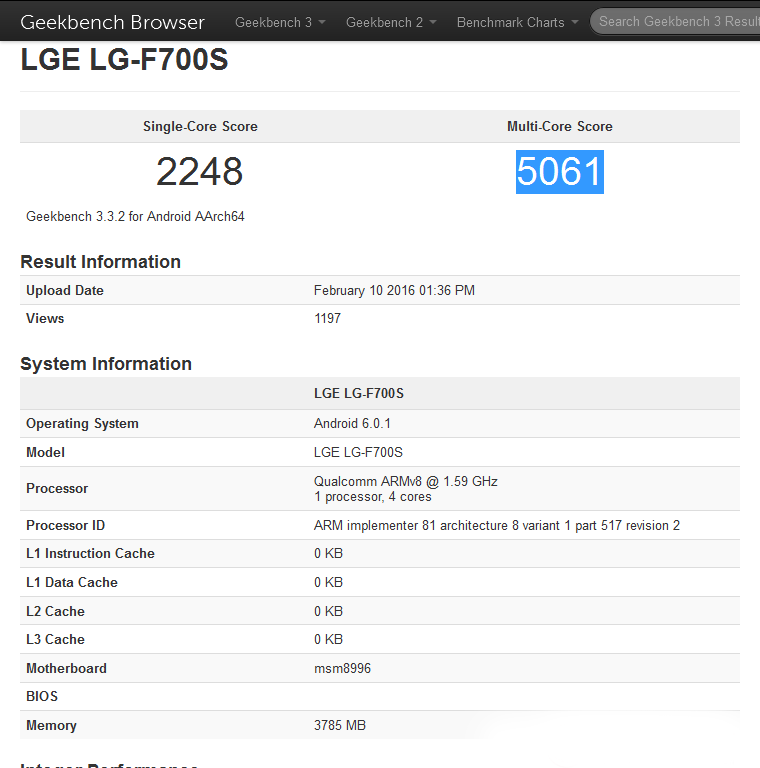Screen dimensions: 760x768
Task: Click the LGE LG-F700S page heading
Action: (x=124, y=61)
